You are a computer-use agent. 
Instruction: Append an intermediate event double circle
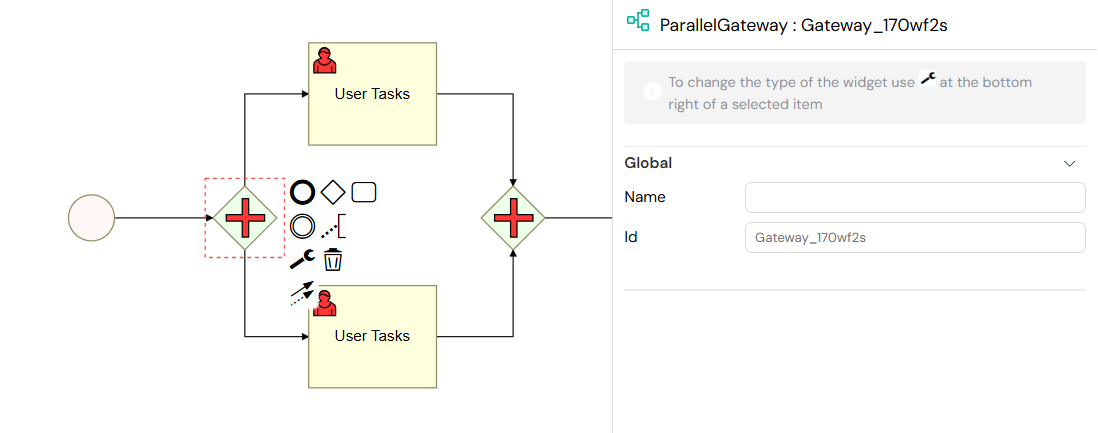[302, 226]
